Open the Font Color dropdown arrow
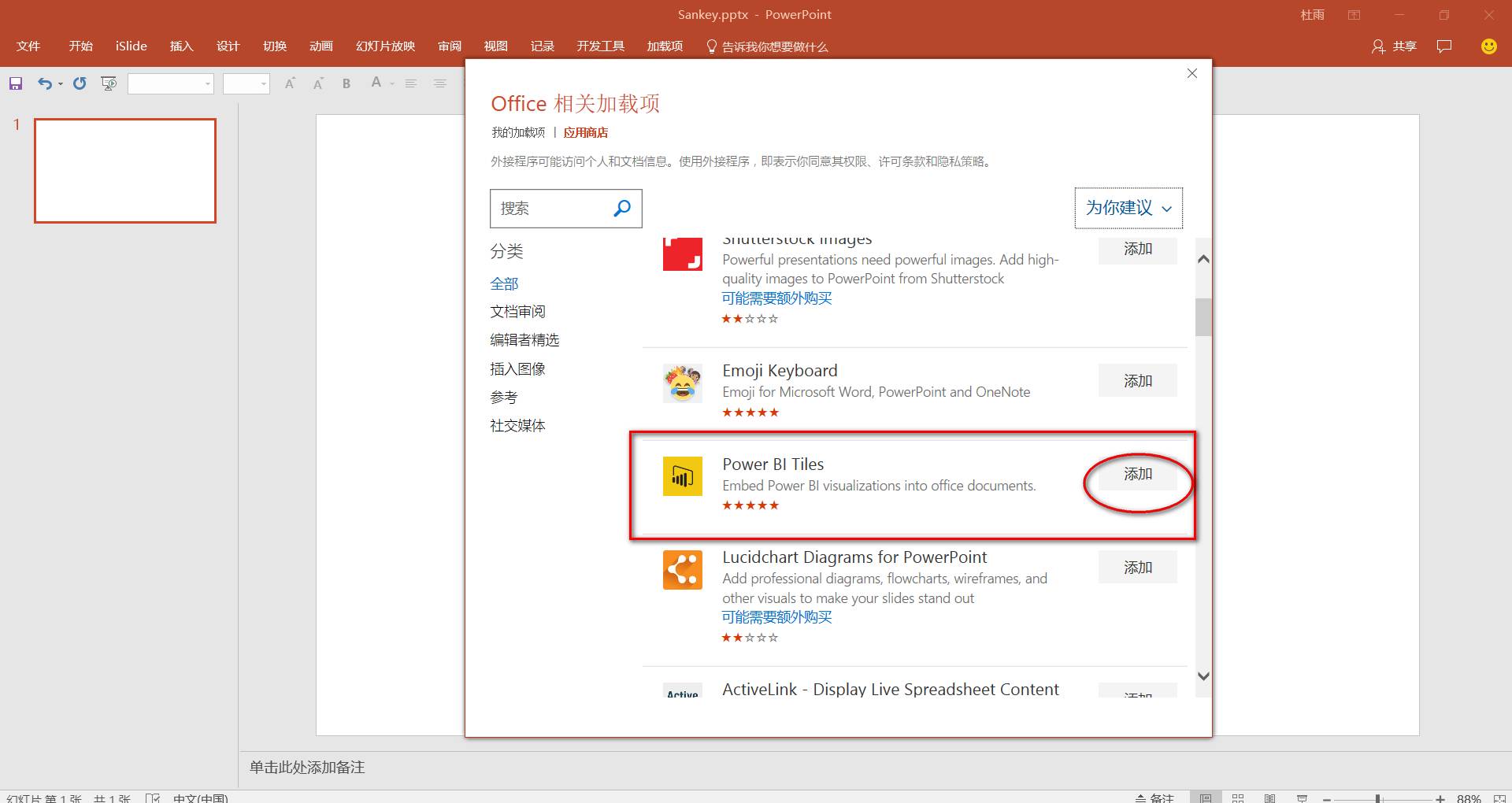1512x803 pixels. tap(392, 84)
